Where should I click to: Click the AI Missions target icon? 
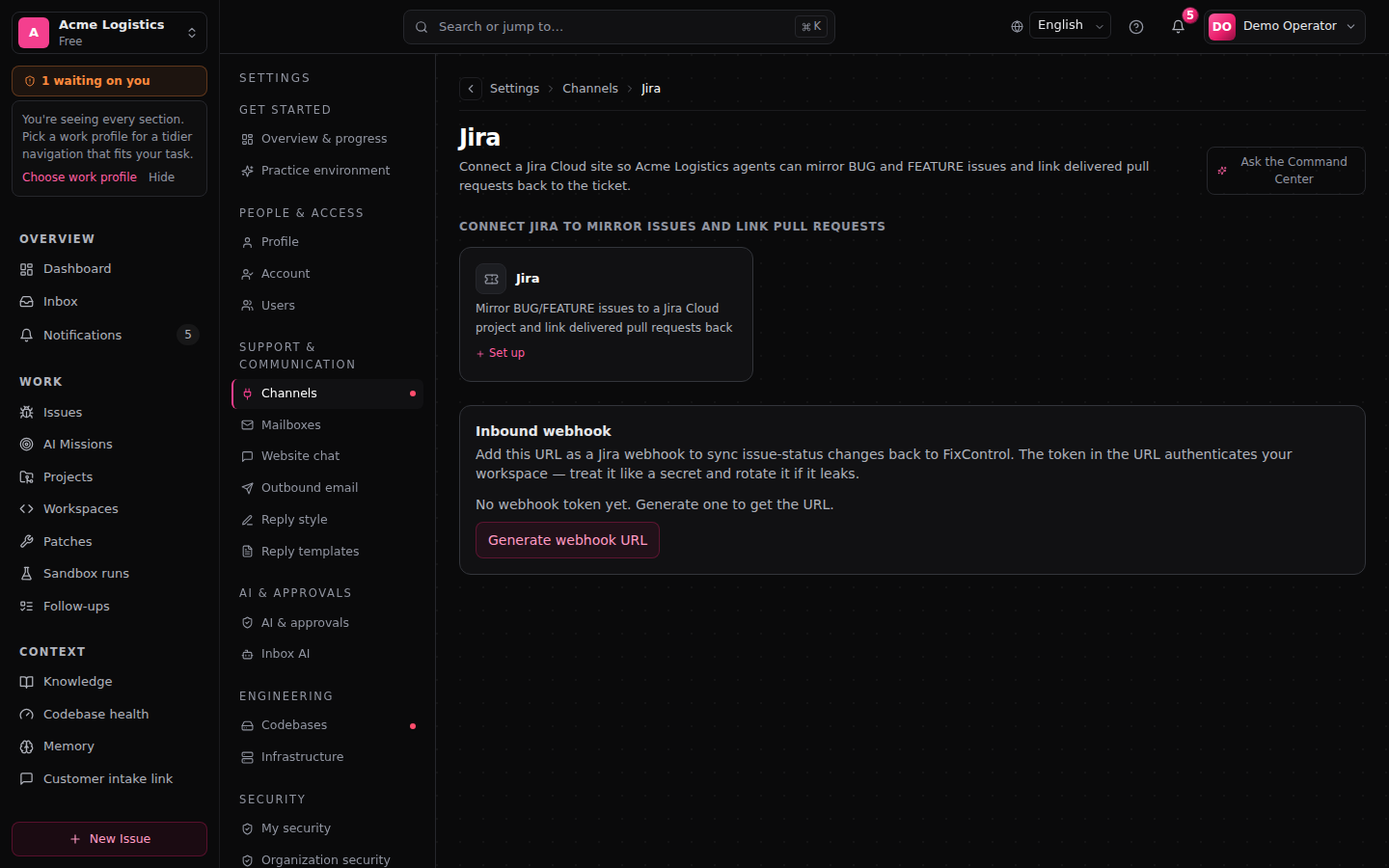27,445
